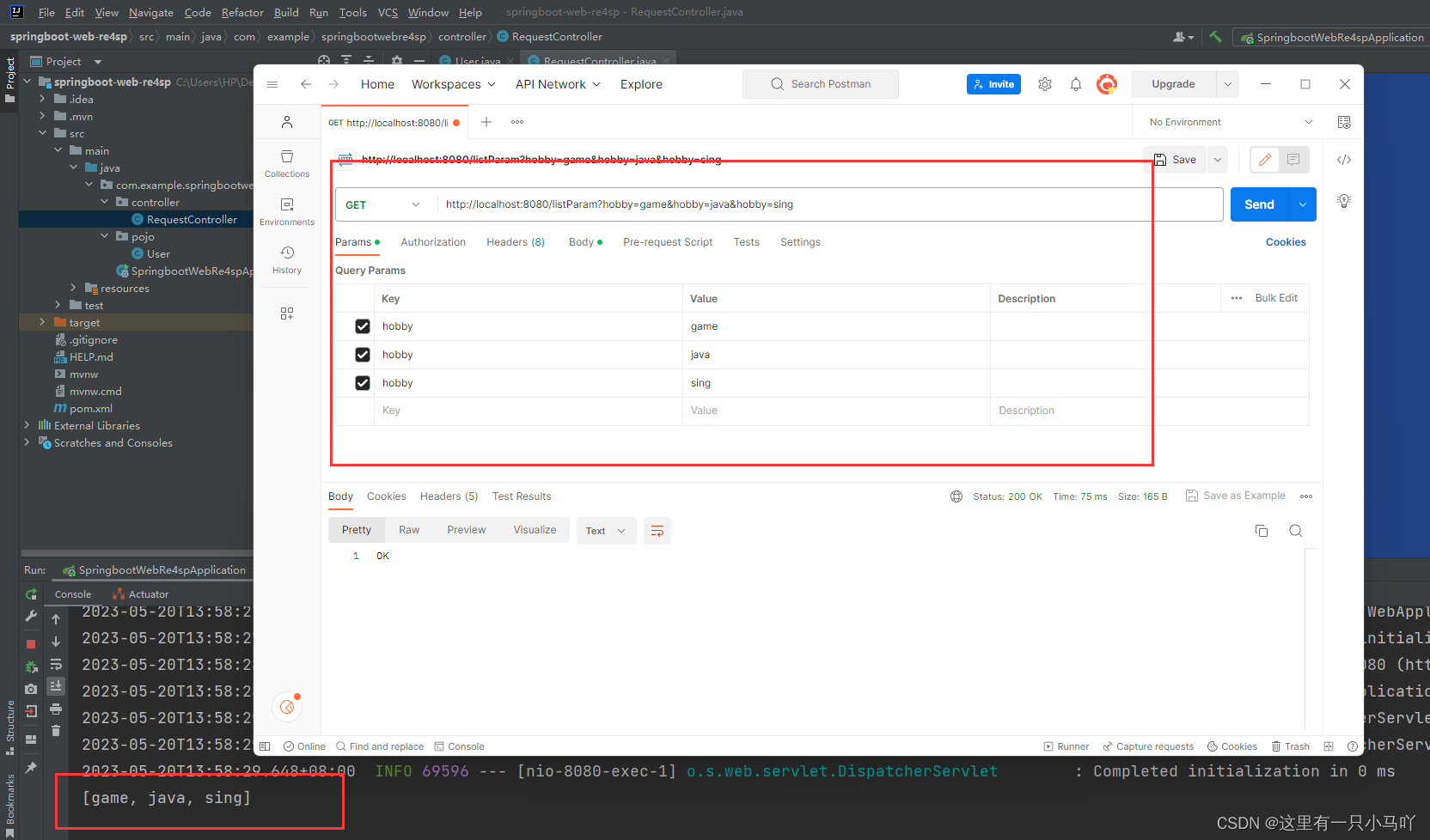Open Postman settings gear
This screenshot has height=840, width=1430.
click(1045, 84)
